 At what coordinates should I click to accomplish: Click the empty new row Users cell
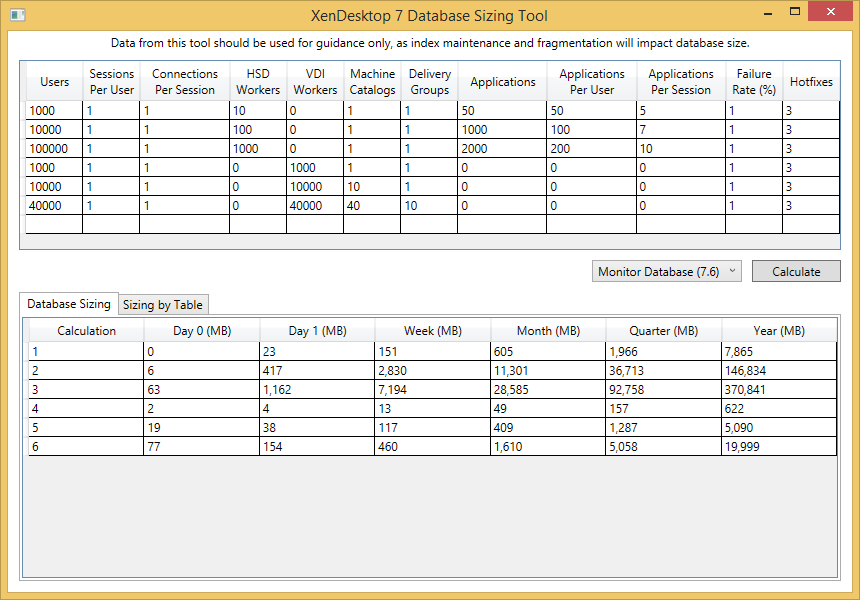[x=54, y=224]
